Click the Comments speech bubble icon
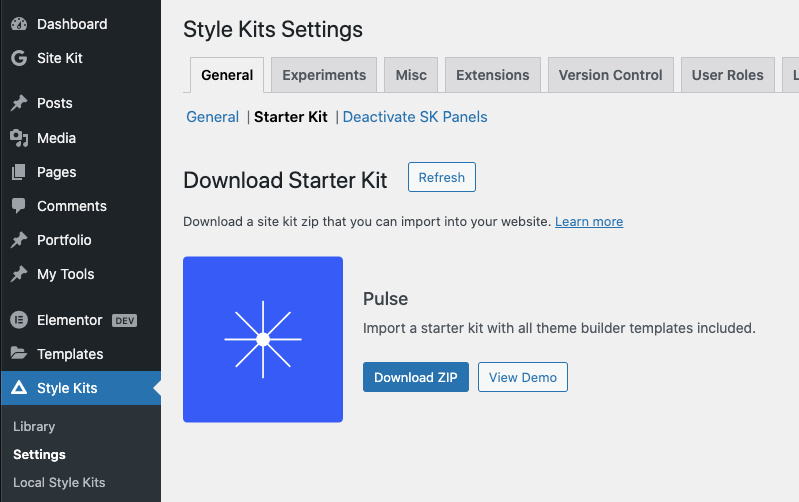The image size is (799, 502). click(19, 206)
